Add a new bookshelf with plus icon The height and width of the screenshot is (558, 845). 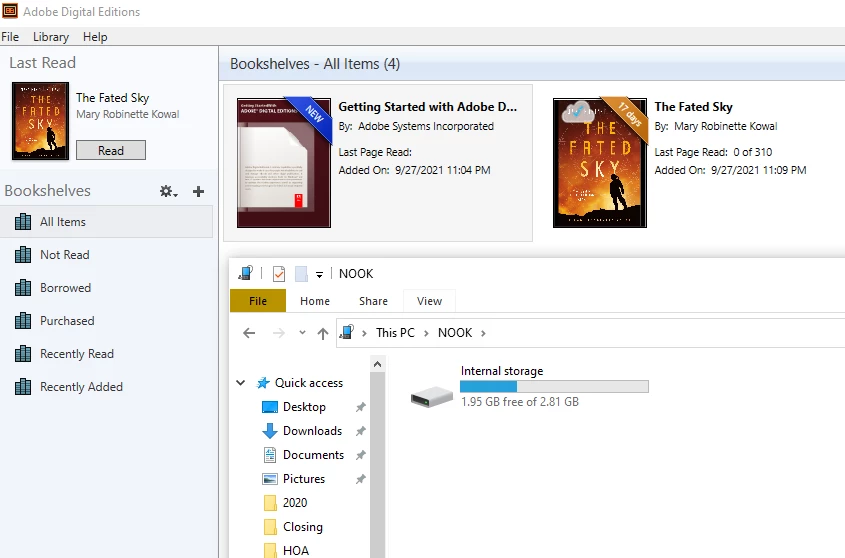coord(198,191)
